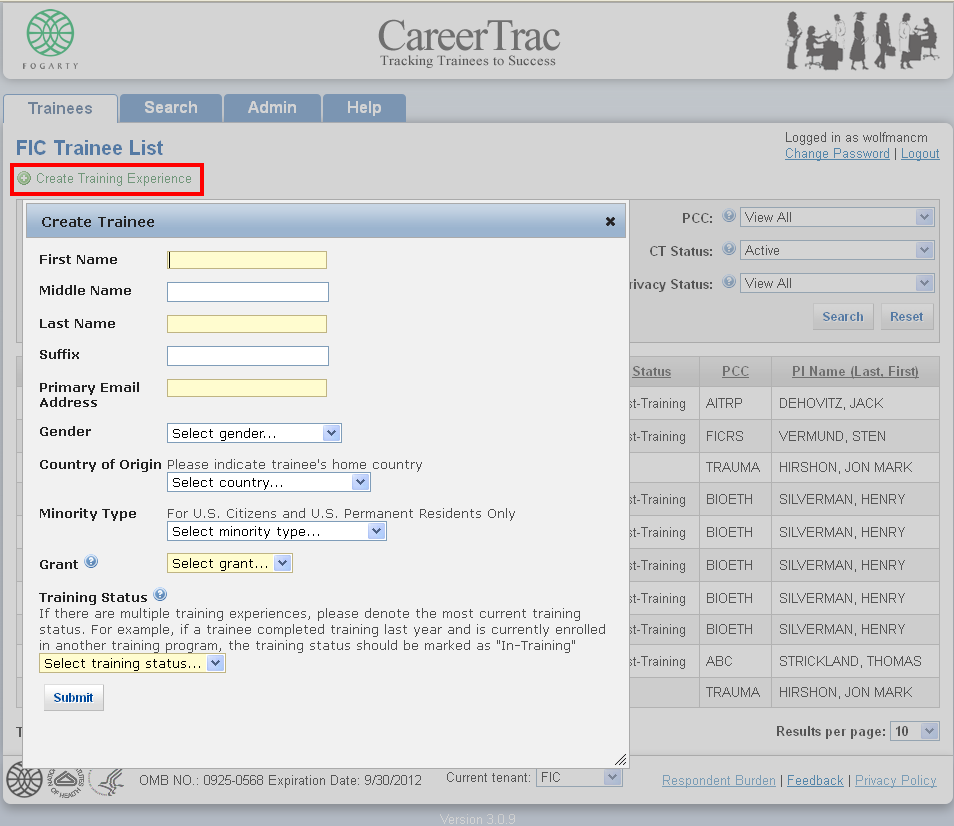
Task: Open the Select grant dropdown
Action: coord(230,564)
